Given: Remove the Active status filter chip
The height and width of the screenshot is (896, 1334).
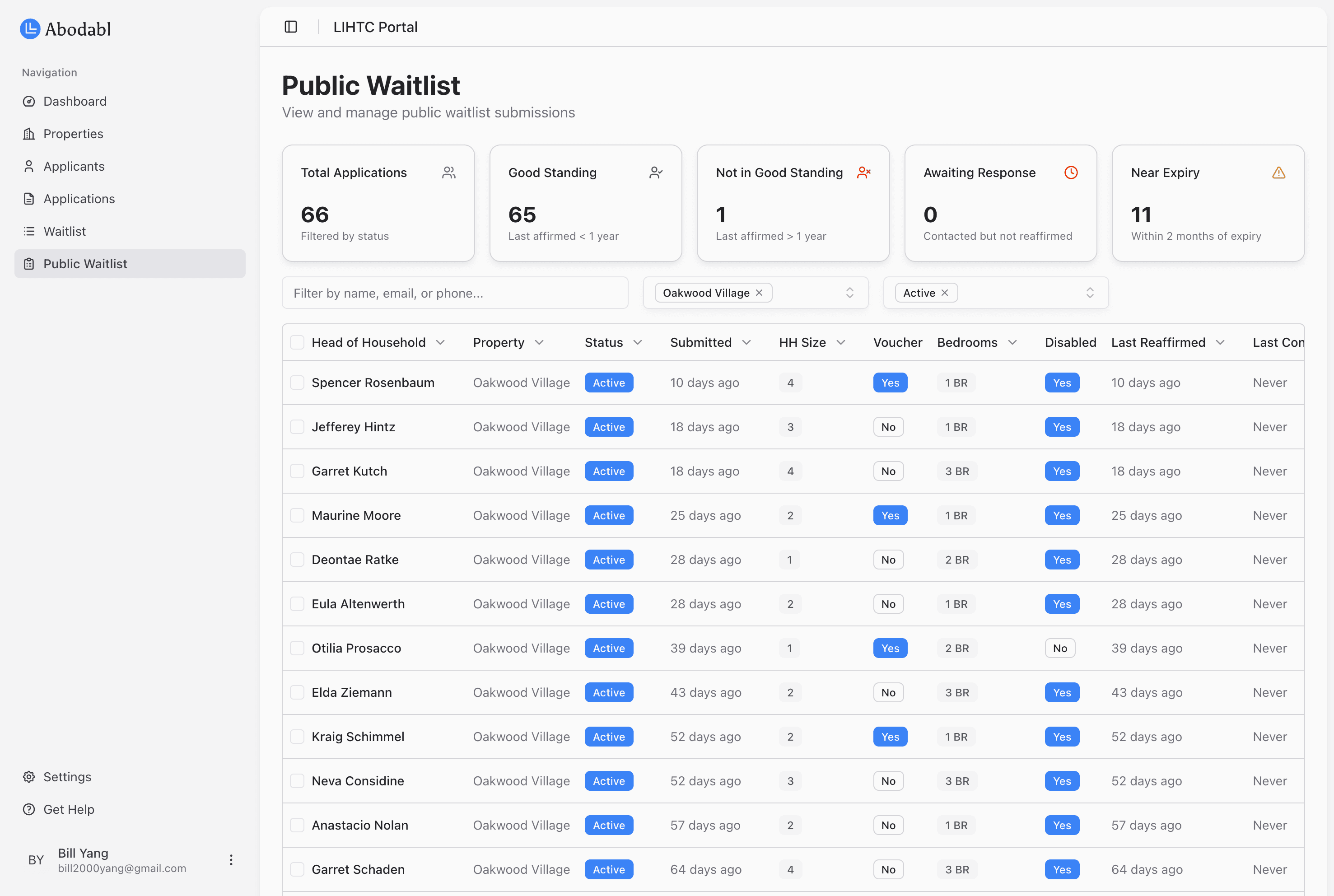Looking at the screenshot, I should coord(945,293).
